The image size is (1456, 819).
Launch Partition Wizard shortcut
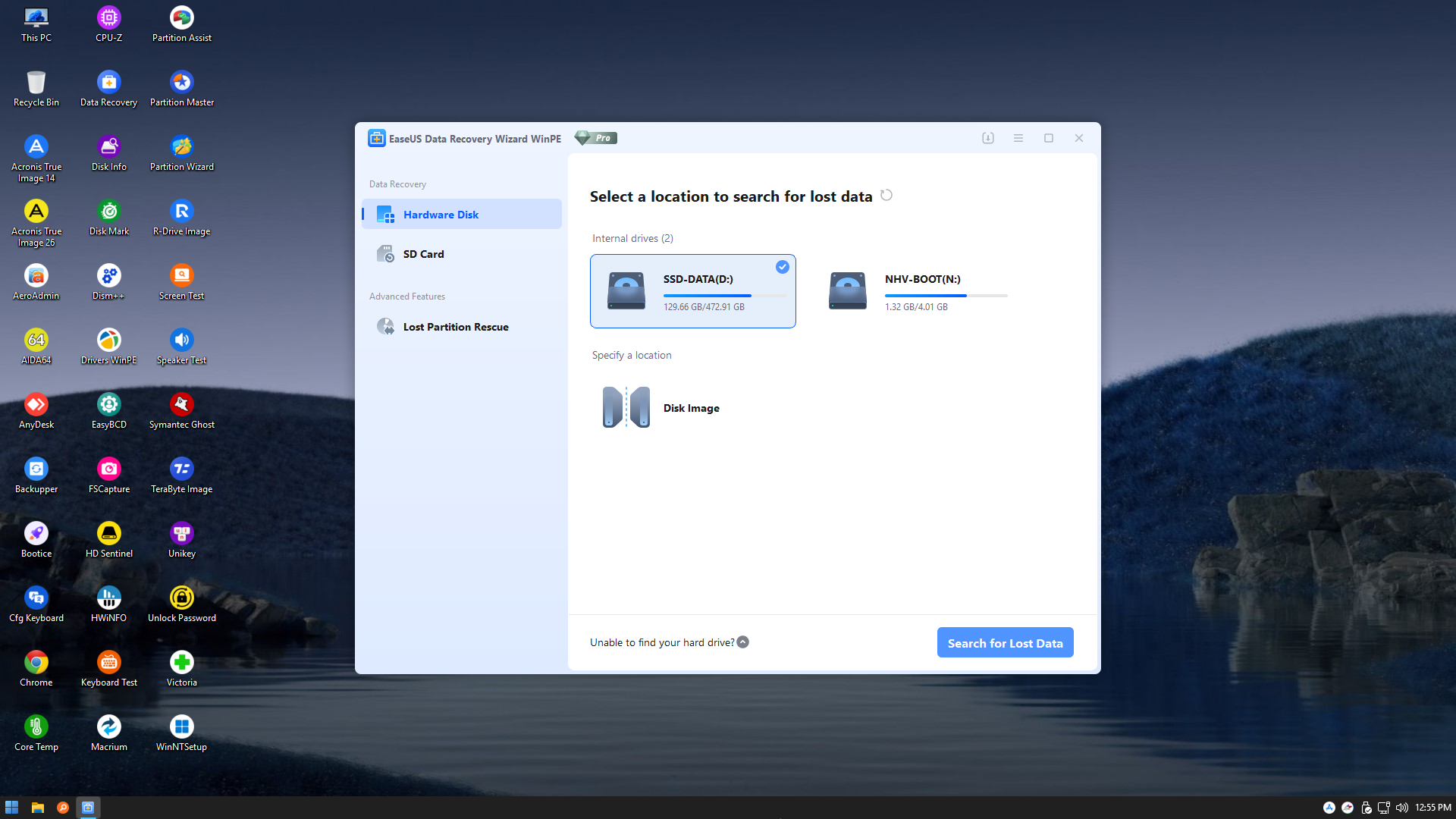point(182,154)
